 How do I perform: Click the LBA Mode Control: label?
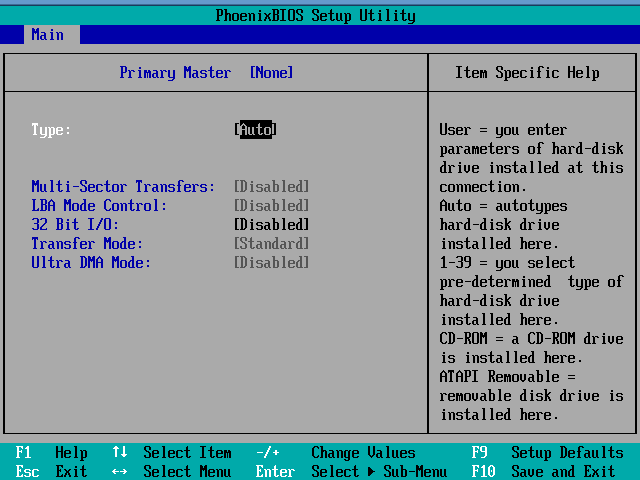coord(99,206)
